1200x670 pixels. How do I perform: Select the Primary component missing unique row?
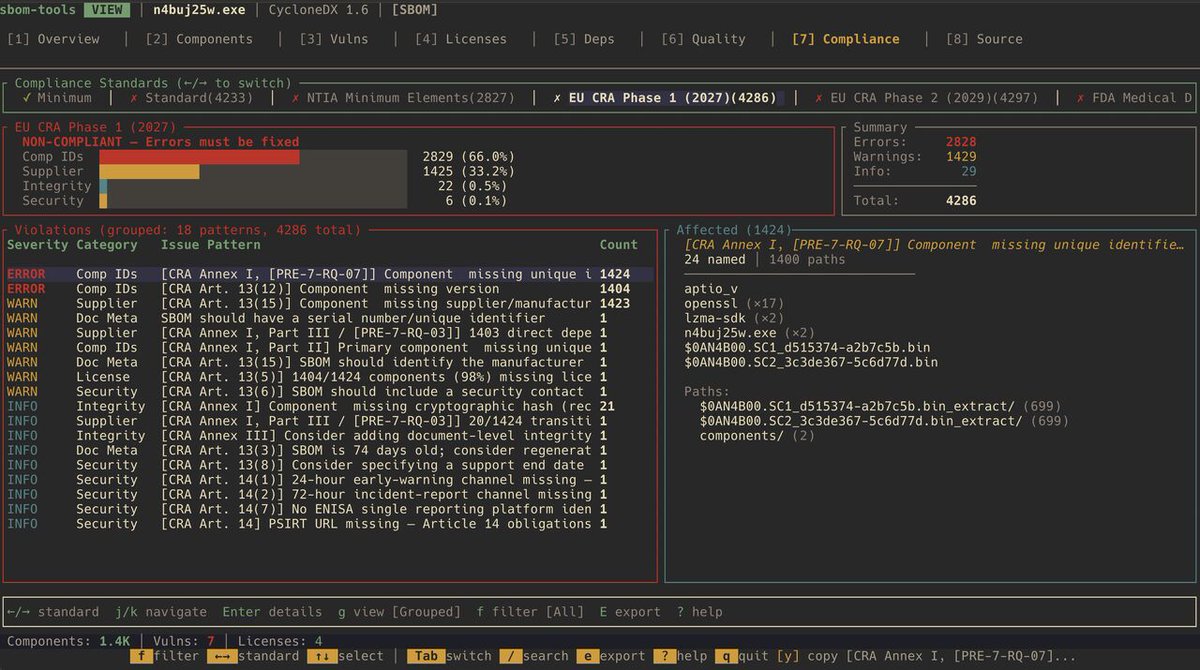pos(329,348)
